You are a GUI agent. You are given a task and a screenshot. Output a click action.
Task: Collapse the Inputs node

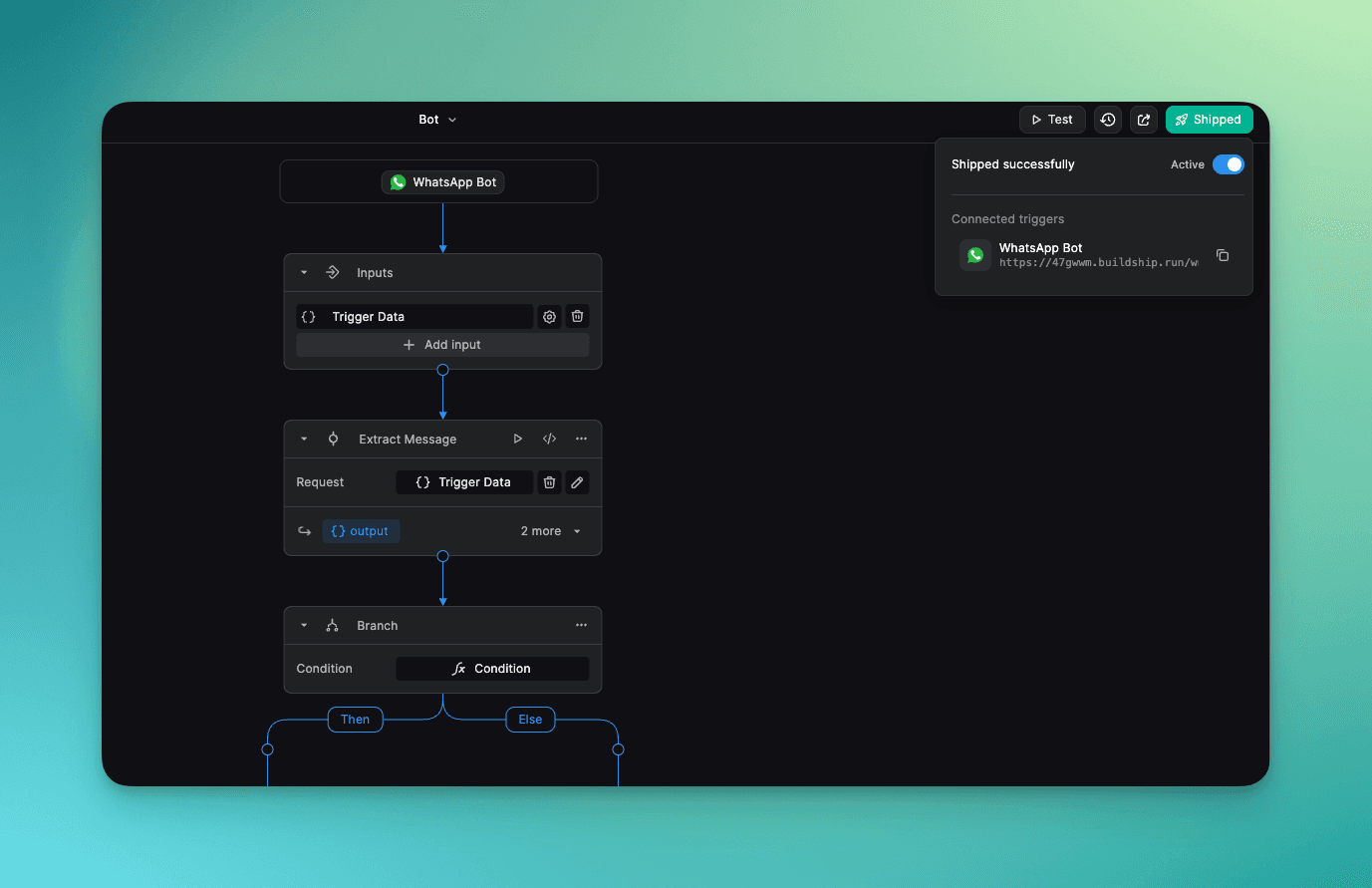click(x=304, y=272)
